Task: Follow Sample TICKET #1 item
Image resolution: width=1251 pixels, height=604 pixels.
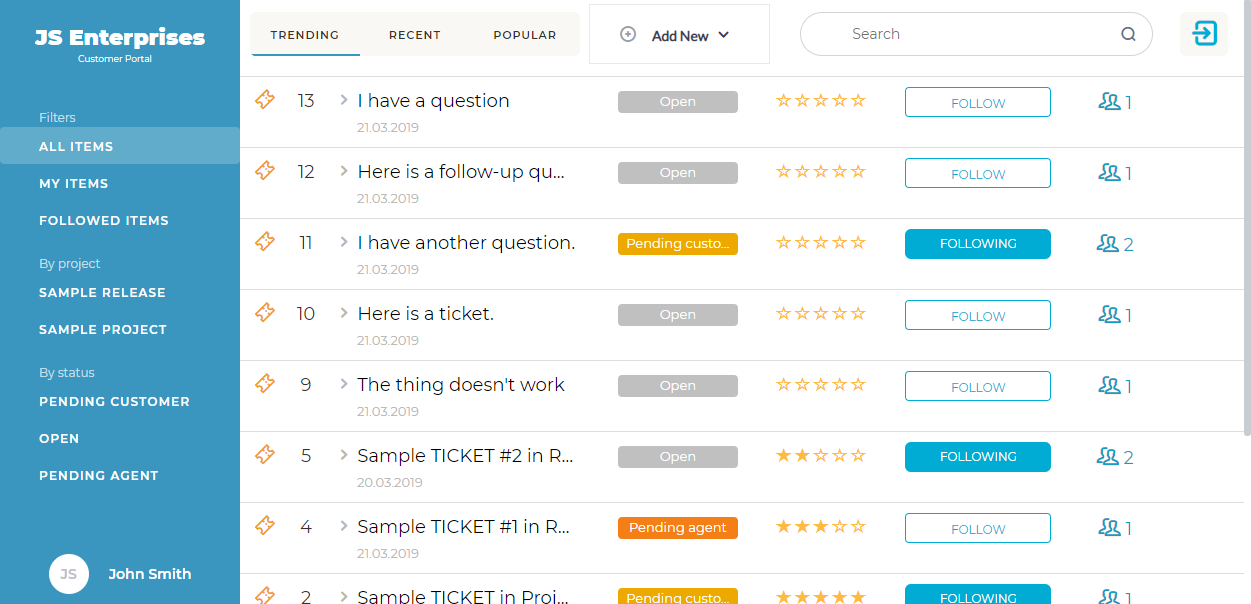Action: (x=978, y=529)
